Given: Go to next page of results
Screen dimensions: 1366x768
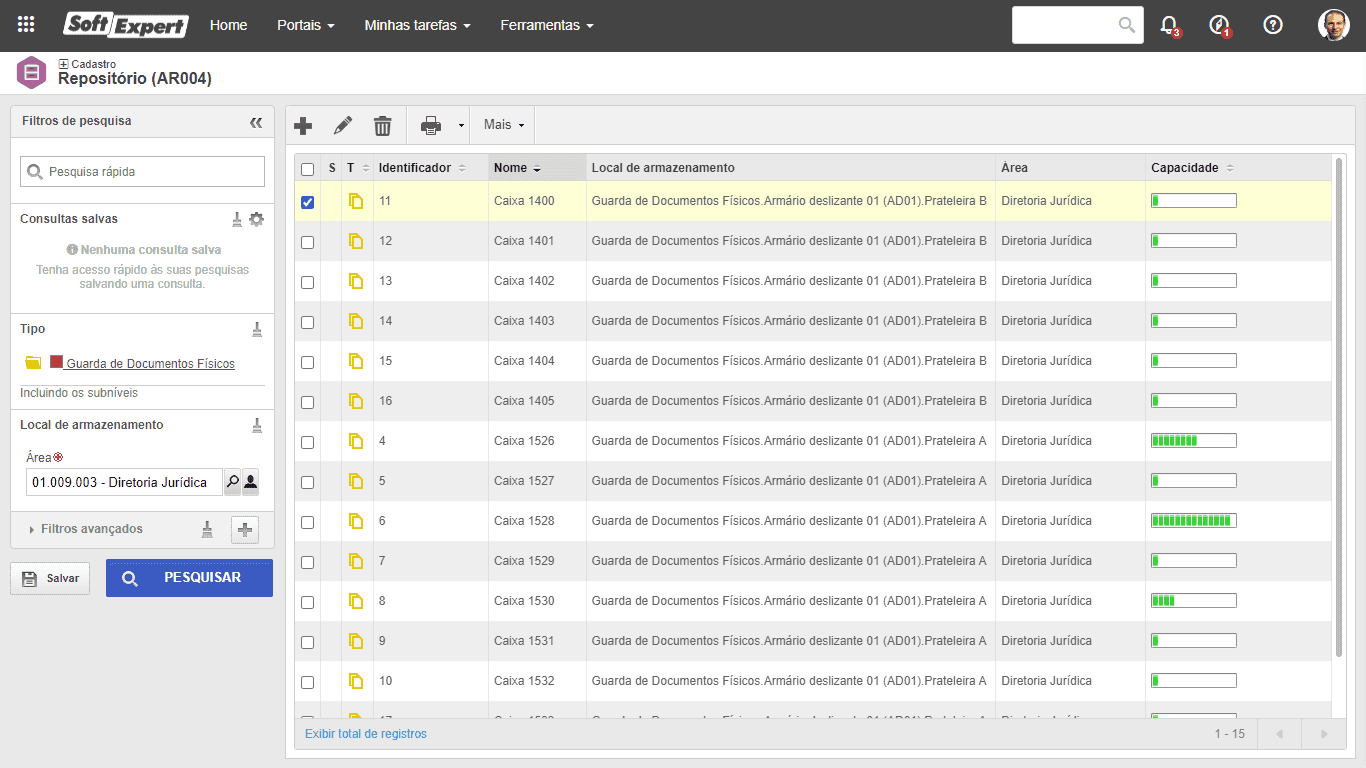Looking at the screenshot, I should point(1324,734).
